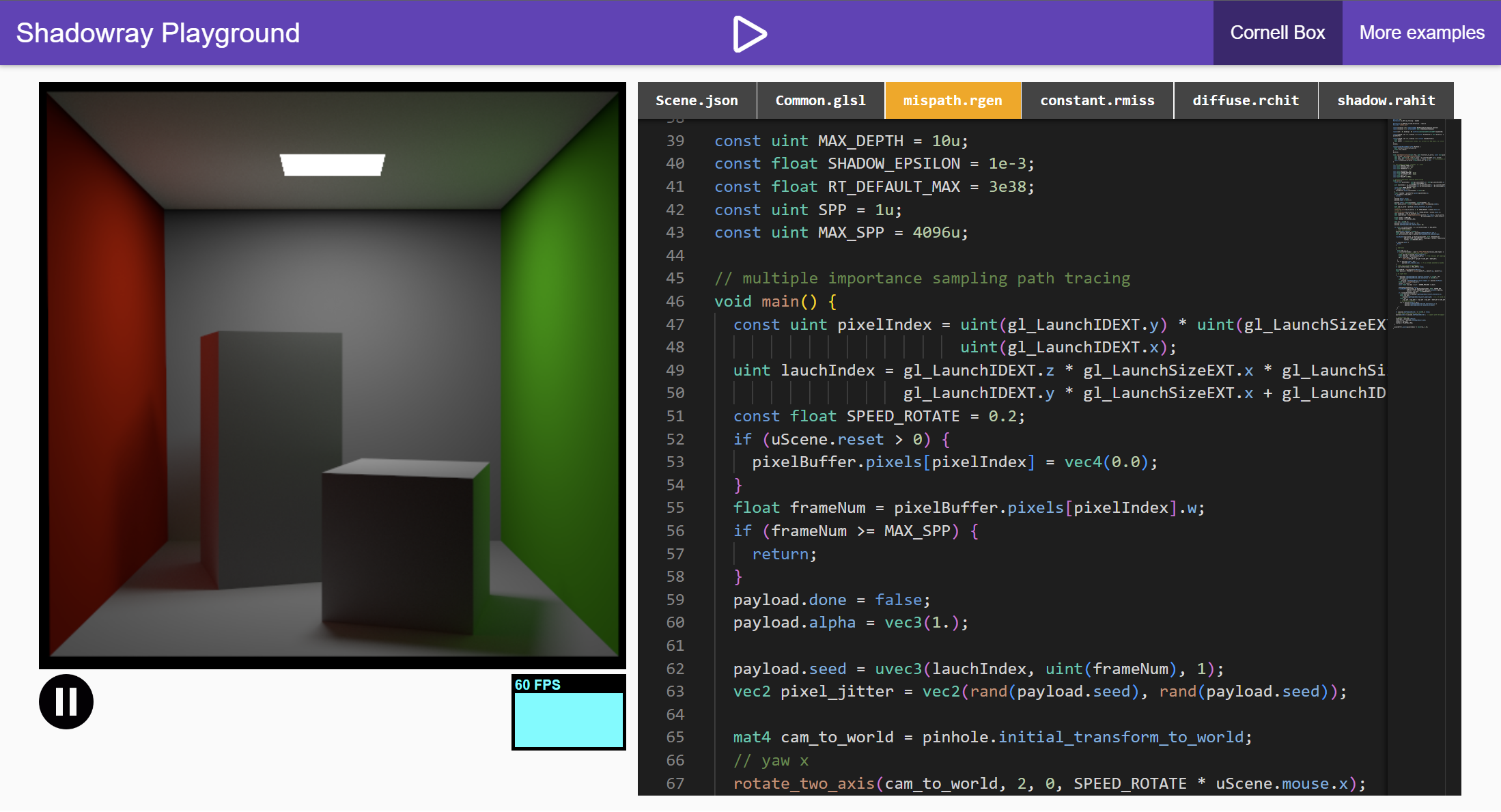The image size is (1501, 812).
Task: Click the code minimap overview
Action: click(x=1418, y=225)
